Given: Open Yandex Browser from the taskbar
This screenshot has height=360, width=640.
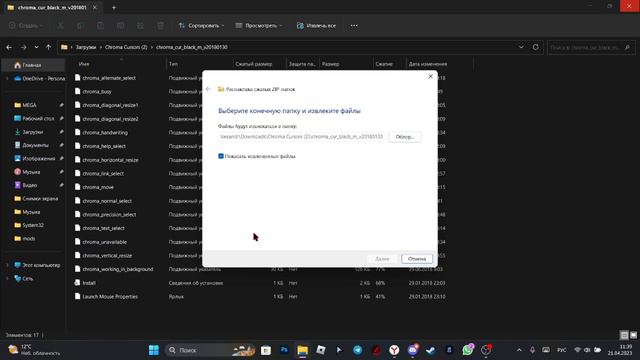Looking at the screenshot, I should coord(394,350).
